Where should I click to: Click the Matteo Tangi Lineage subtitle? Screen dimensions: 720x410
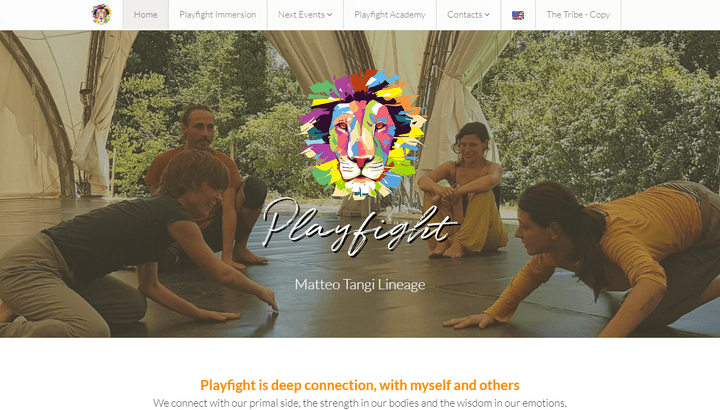[360, 285]
